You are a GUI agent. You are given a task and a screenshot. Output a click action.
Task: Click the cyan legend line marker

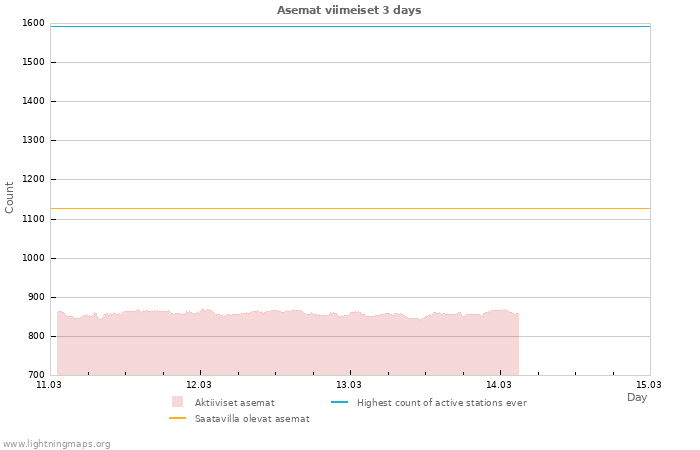[339, 402]
